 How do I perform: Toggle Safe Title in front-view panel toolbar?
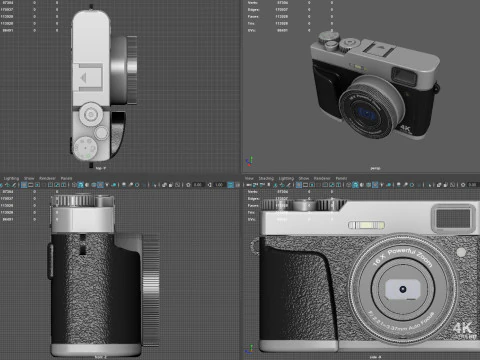tap(339, 185)
